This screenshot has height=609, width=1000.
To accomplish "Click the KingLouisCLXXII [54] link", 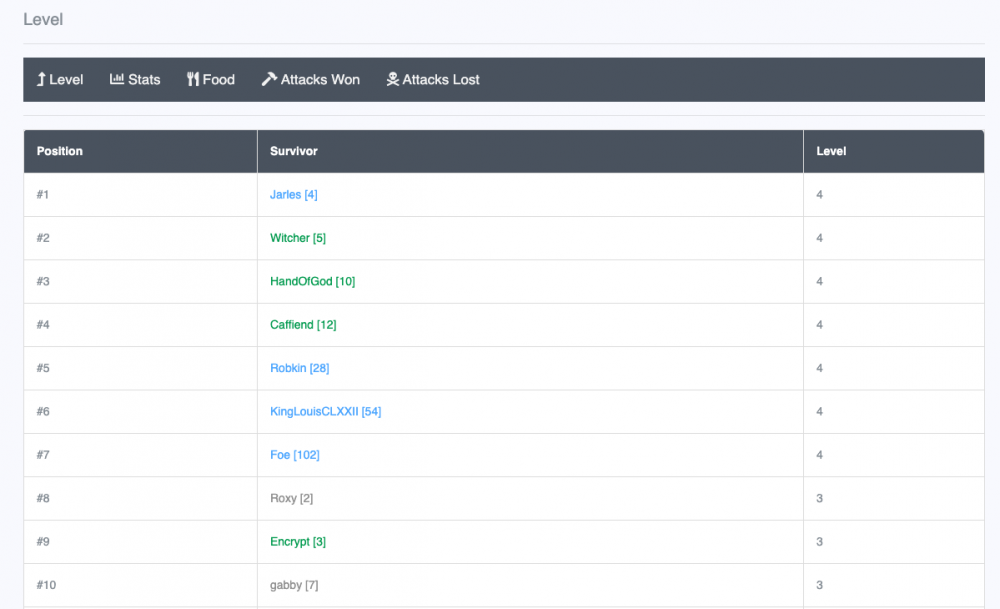I will click(x=325, y=412).
